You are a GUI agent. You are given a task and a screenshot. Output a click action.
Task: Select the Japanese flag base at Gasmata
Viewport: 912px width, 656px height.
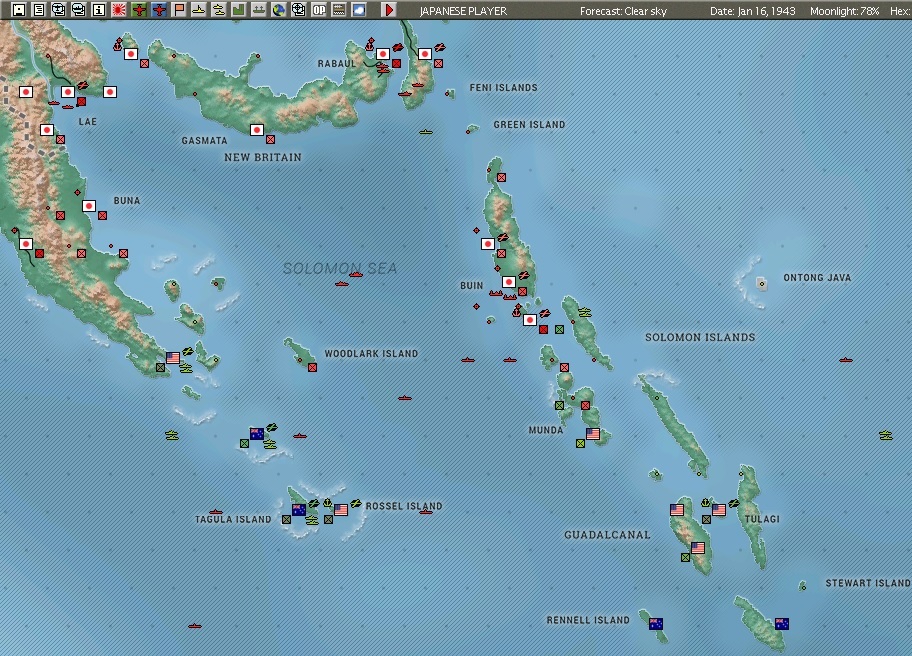pos(256,130)
